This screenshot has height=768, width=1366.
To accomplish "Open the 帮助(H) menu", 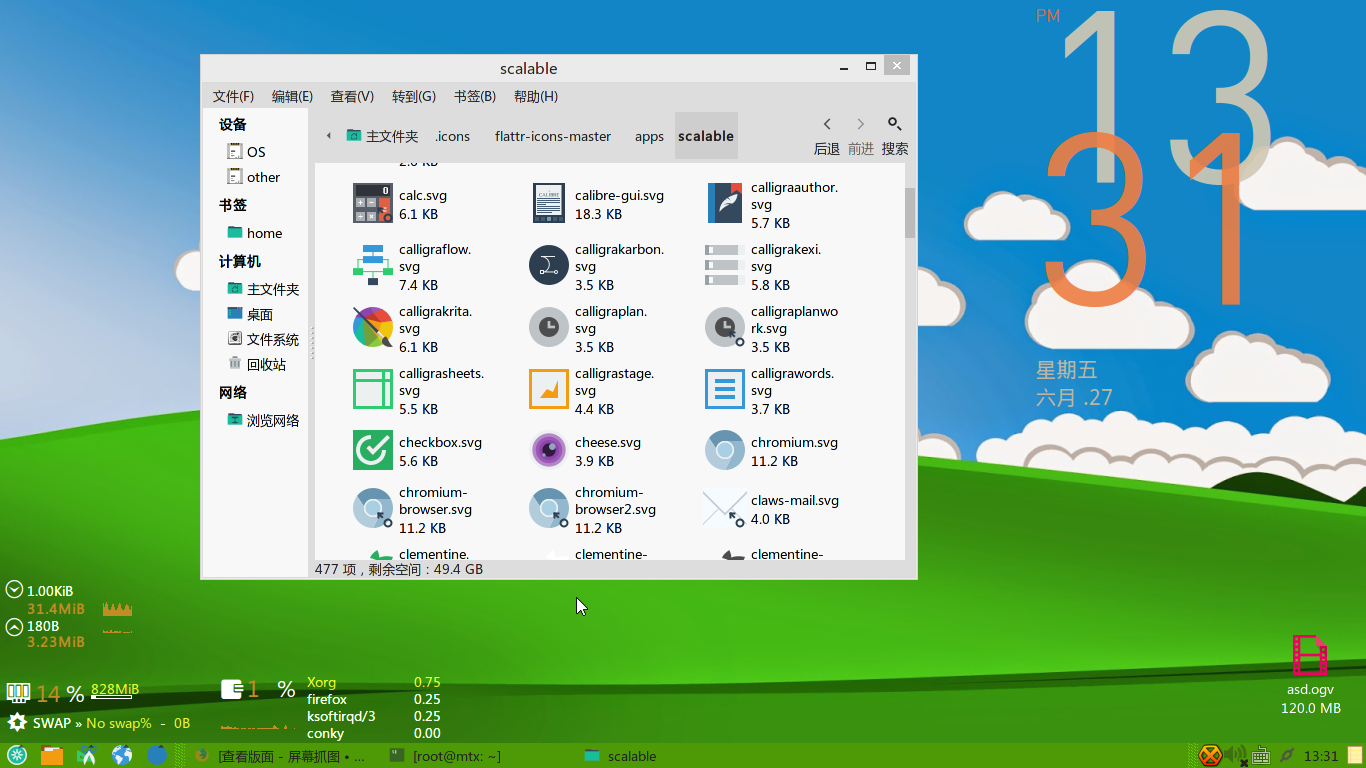I will coord(536,96).
